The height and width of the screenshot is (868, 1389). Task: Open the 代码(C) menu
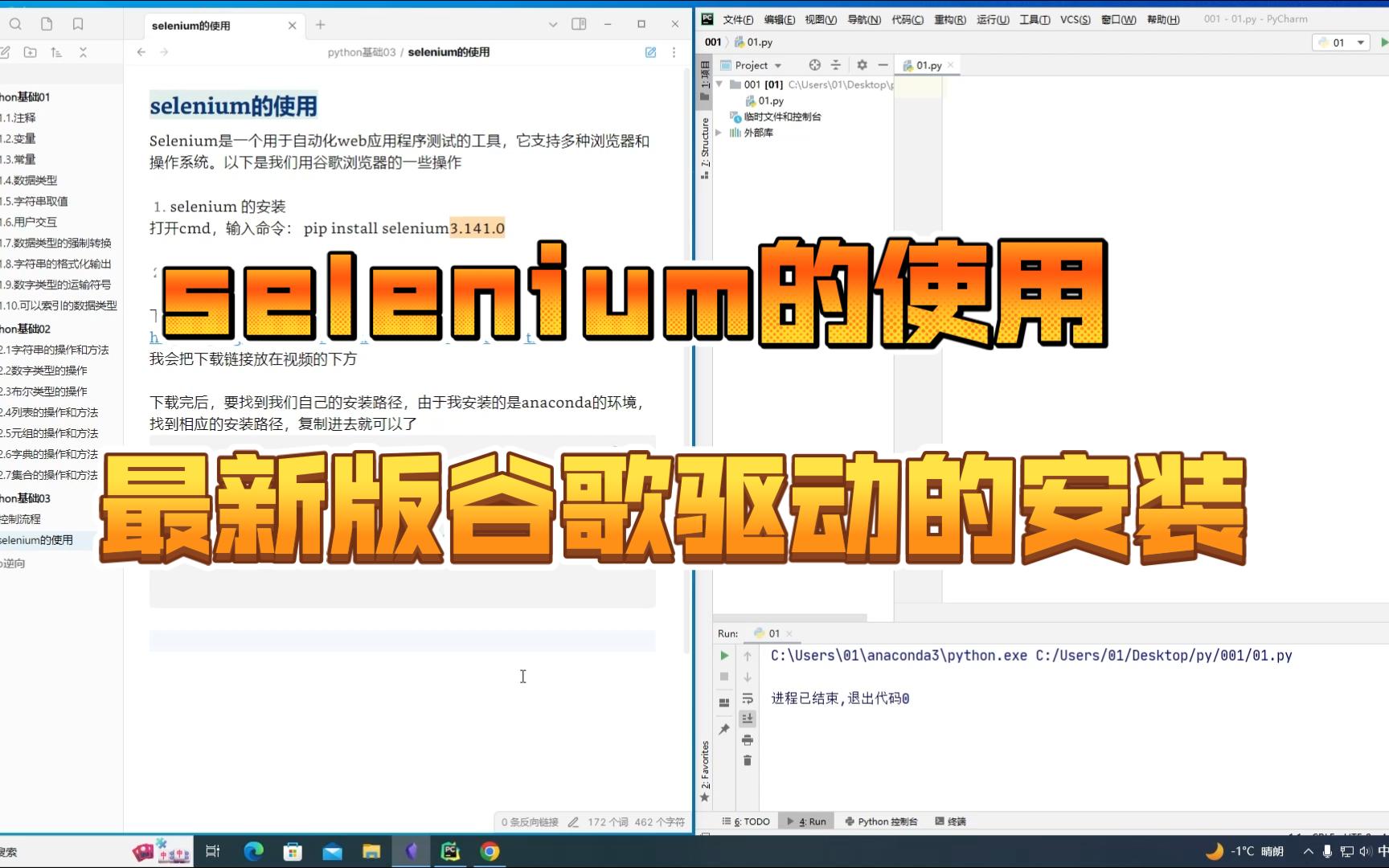908,19
